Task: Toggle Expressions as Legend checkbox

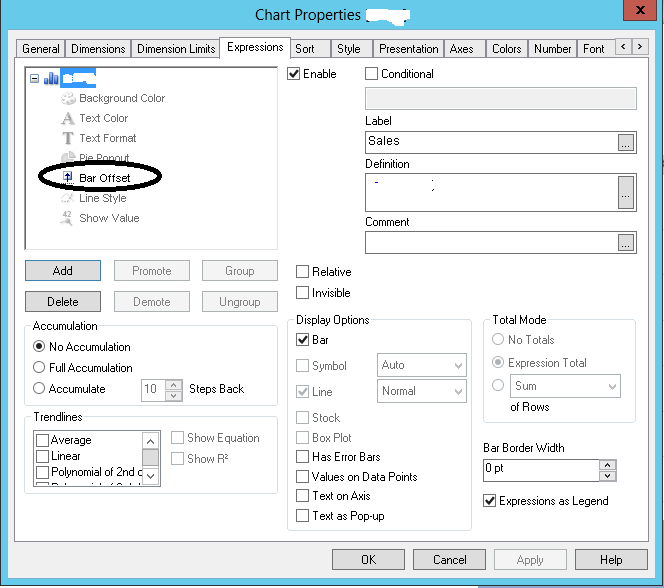Action: (490, 501)
